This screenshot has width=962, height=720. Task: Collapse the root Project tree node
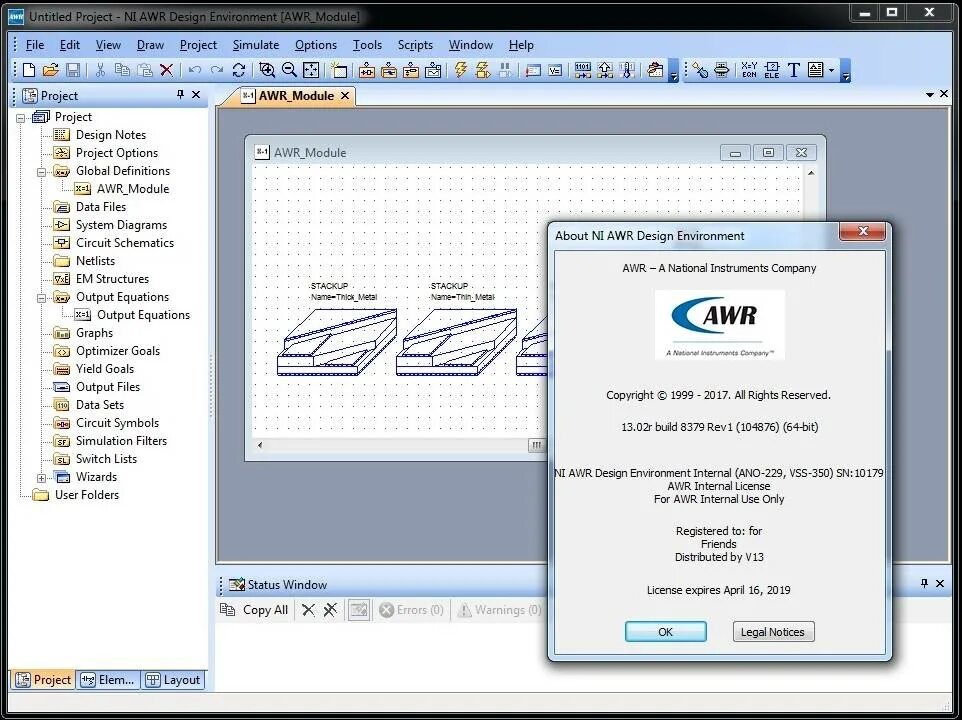21,117
